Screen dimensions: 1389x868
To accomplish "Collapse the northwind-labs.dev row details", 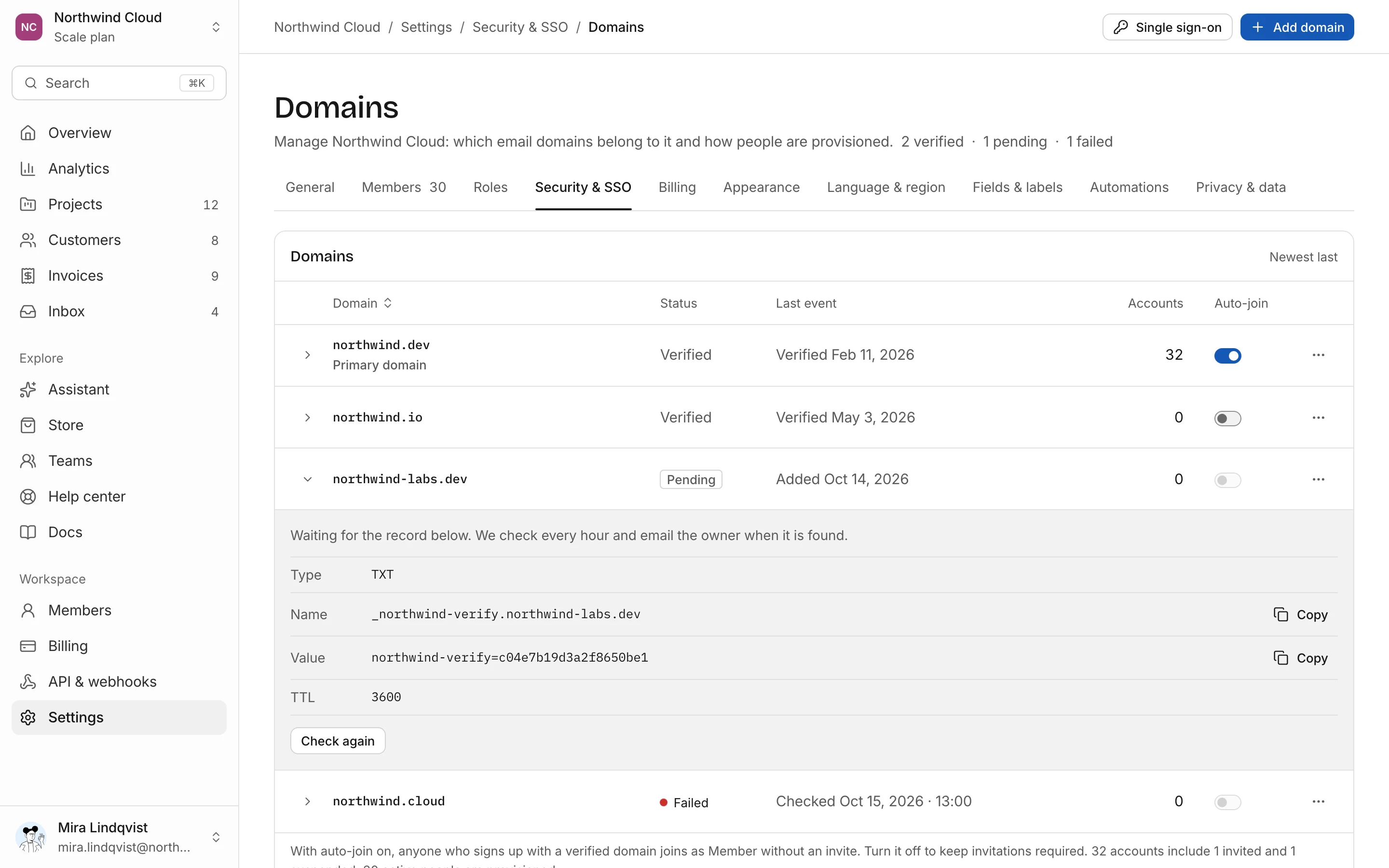I will [308, 479].
